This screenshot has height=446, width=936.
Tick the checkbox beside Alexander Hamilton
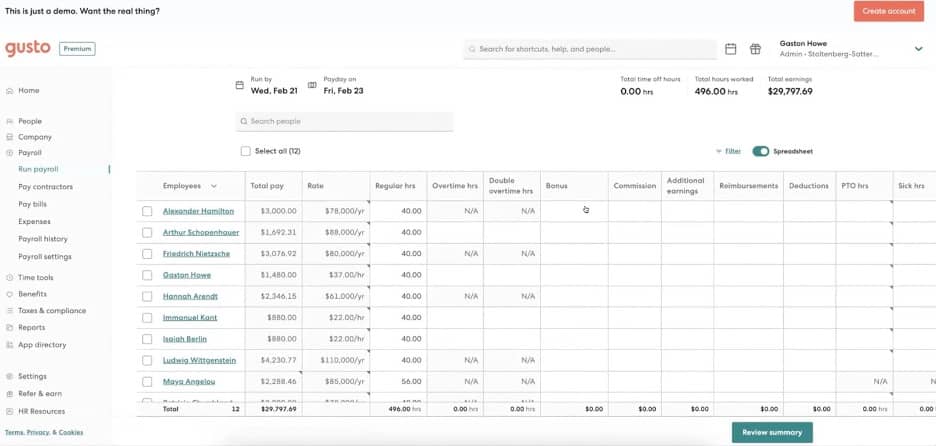click(147, 211)
